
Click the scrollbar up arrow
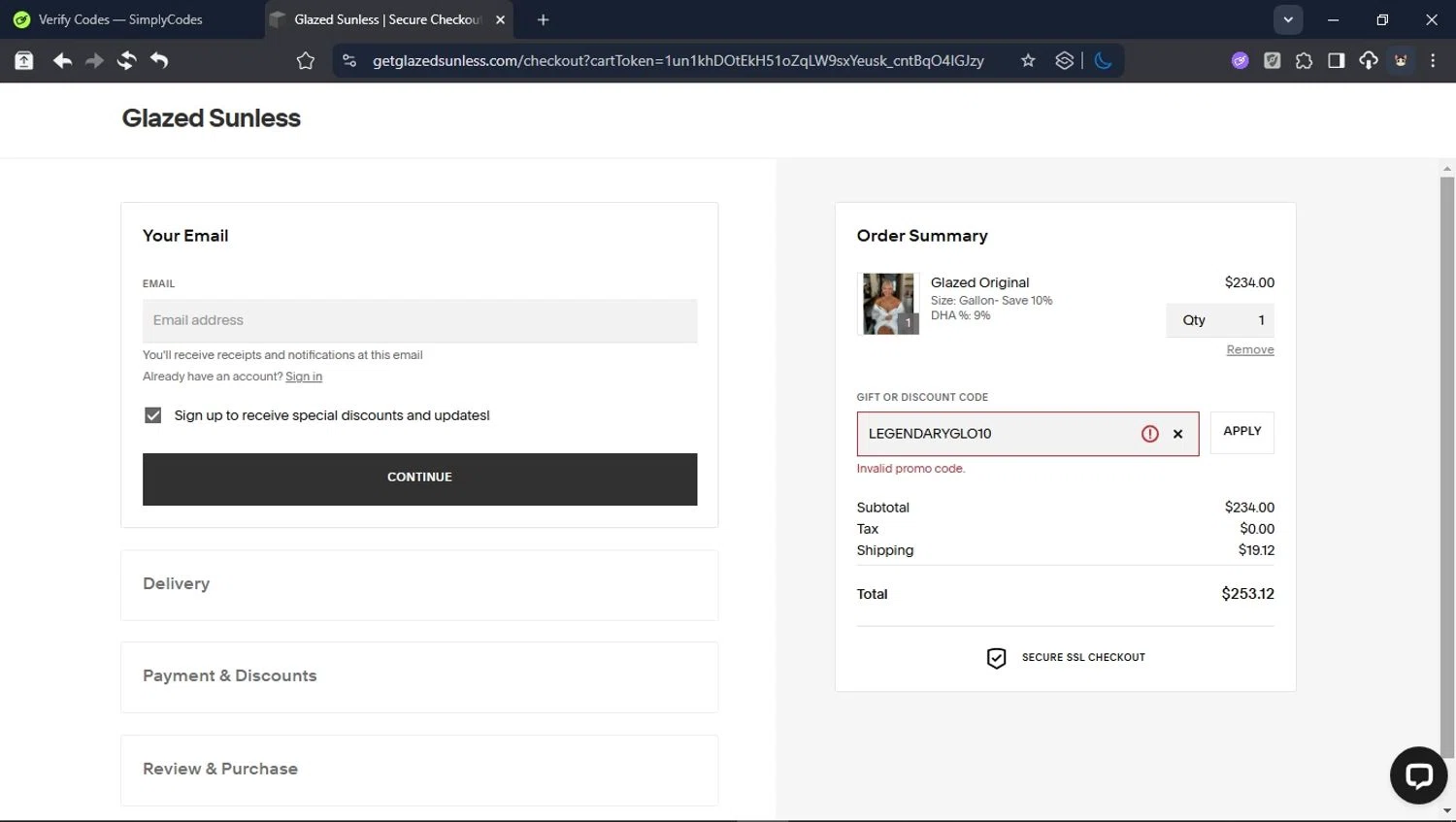click(1447, 168)
